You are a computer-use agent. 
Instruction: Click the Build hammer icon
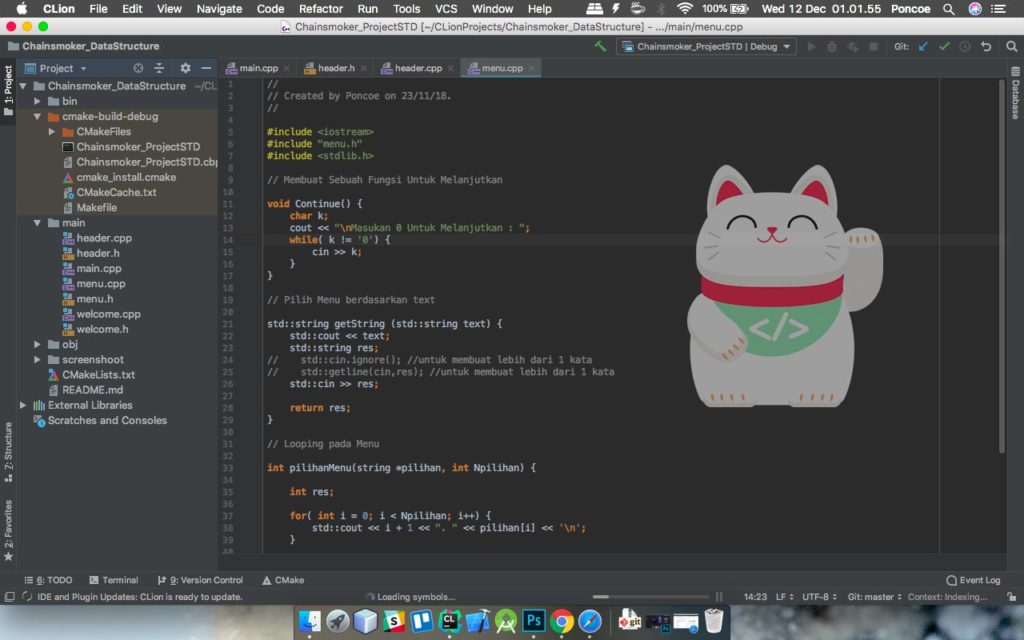point(600,46)
